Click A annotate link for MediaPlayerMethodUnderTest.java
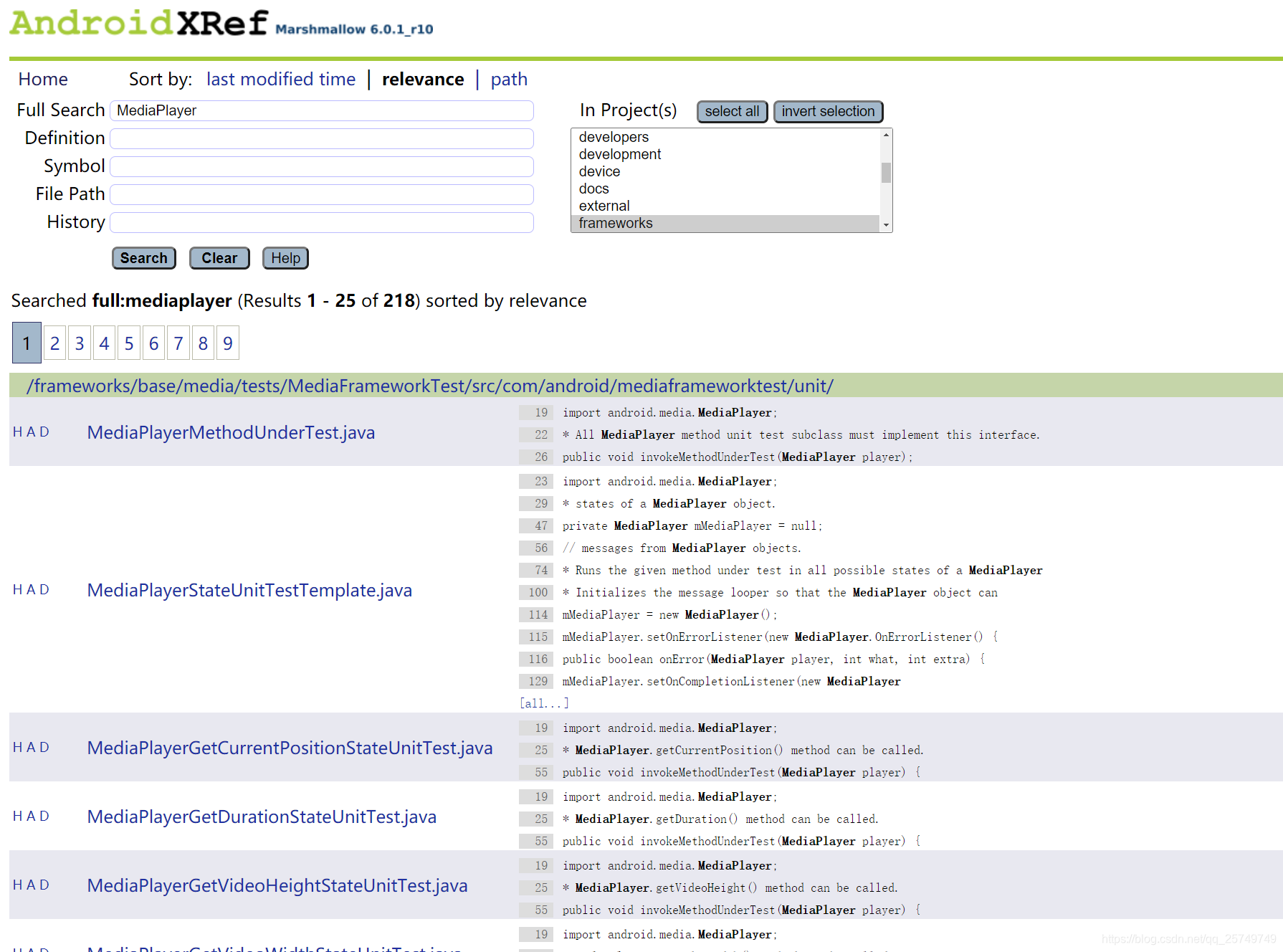 pos(32,432)
